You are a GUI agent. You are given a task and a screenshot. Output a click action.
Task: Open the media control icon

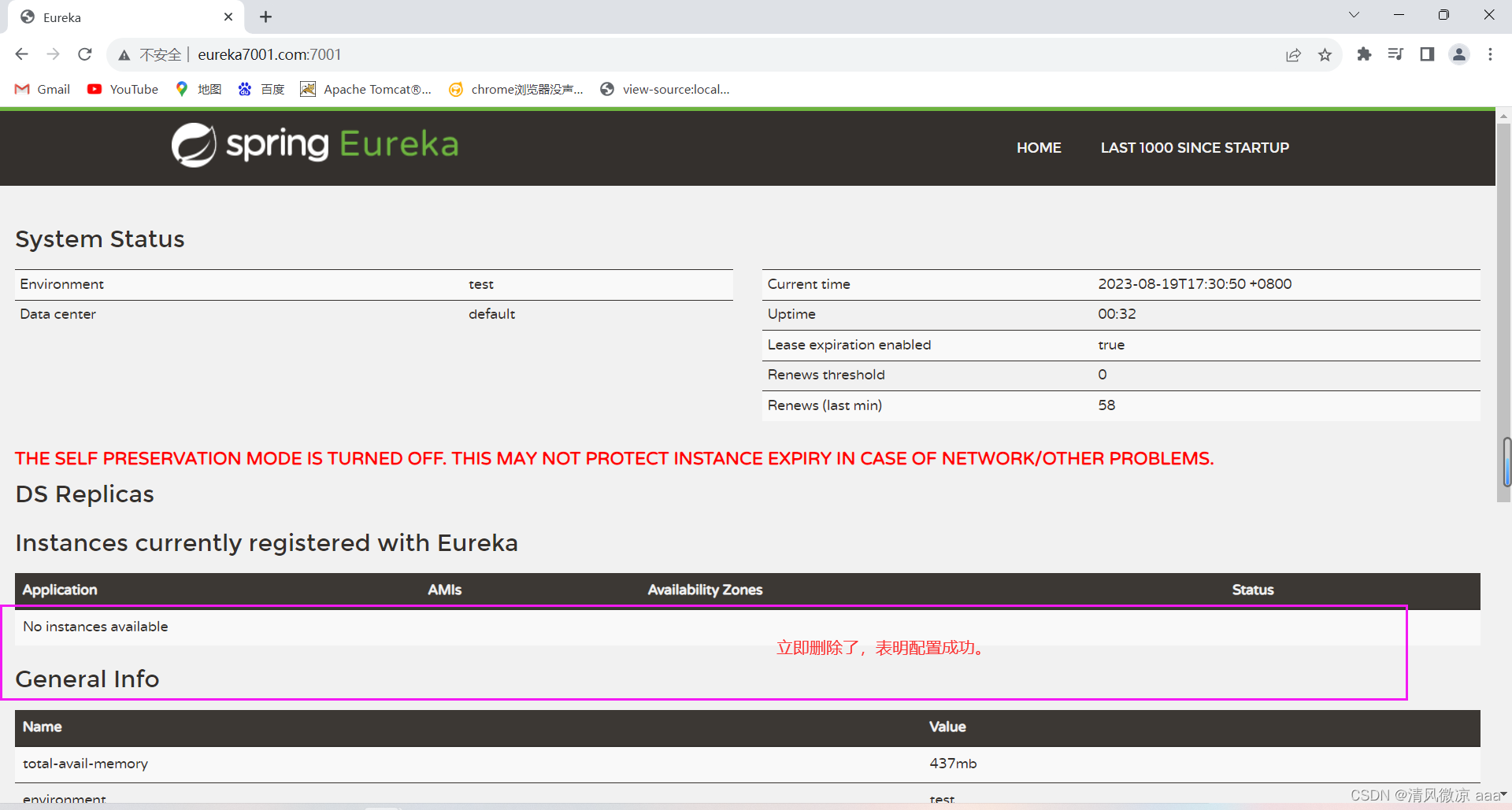tap(1395, 54)
